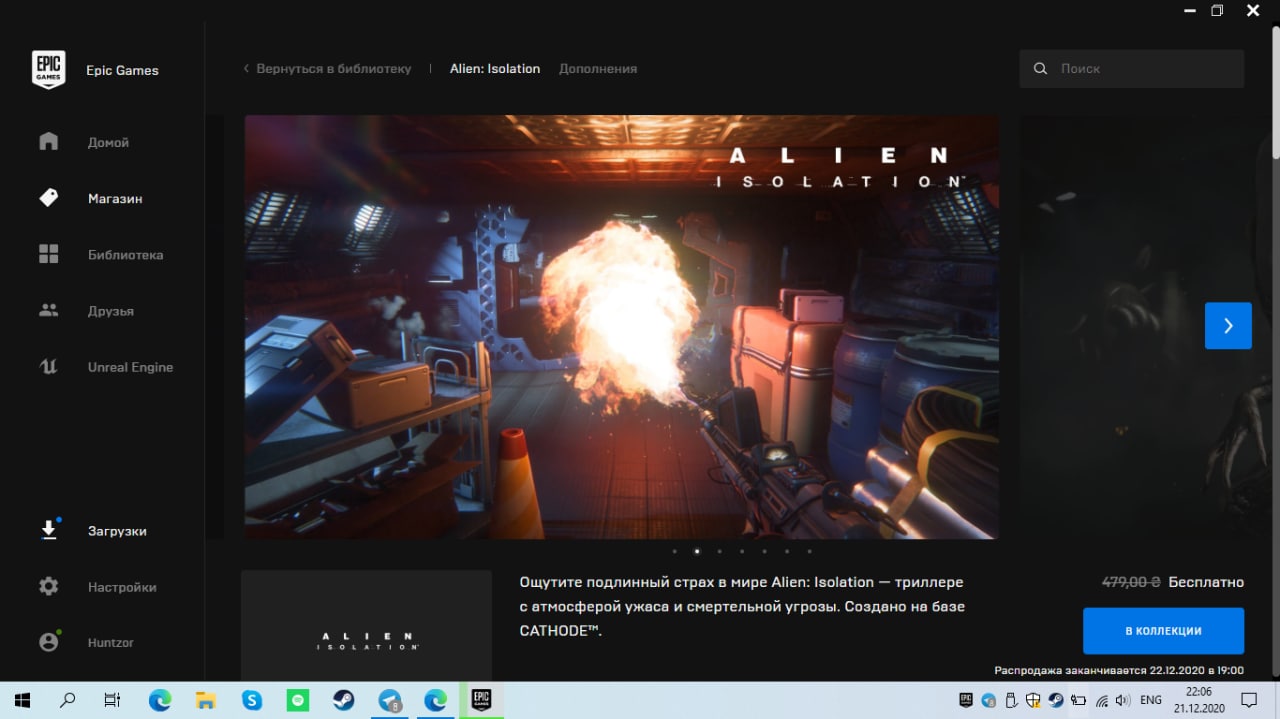Image resolution: width=1280 pixels, height=719 pixels.
Task: Open Steam from the taskbar
Action: point(343,700)
